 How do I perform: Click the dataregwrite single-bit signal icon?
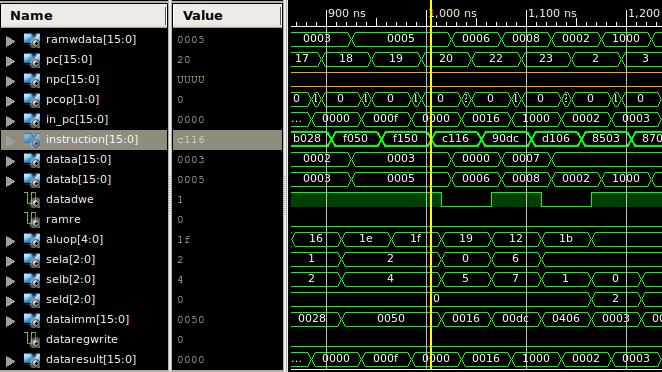pyautogui.click(x=32, y=340)
